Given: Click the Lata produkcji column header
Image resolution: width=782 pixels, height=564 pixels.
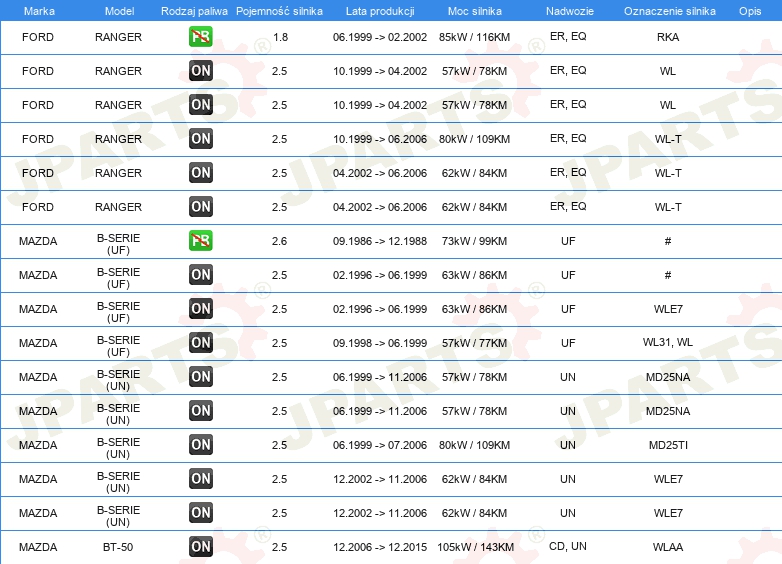Looking at the screenshot, I should tap(380, 11).
